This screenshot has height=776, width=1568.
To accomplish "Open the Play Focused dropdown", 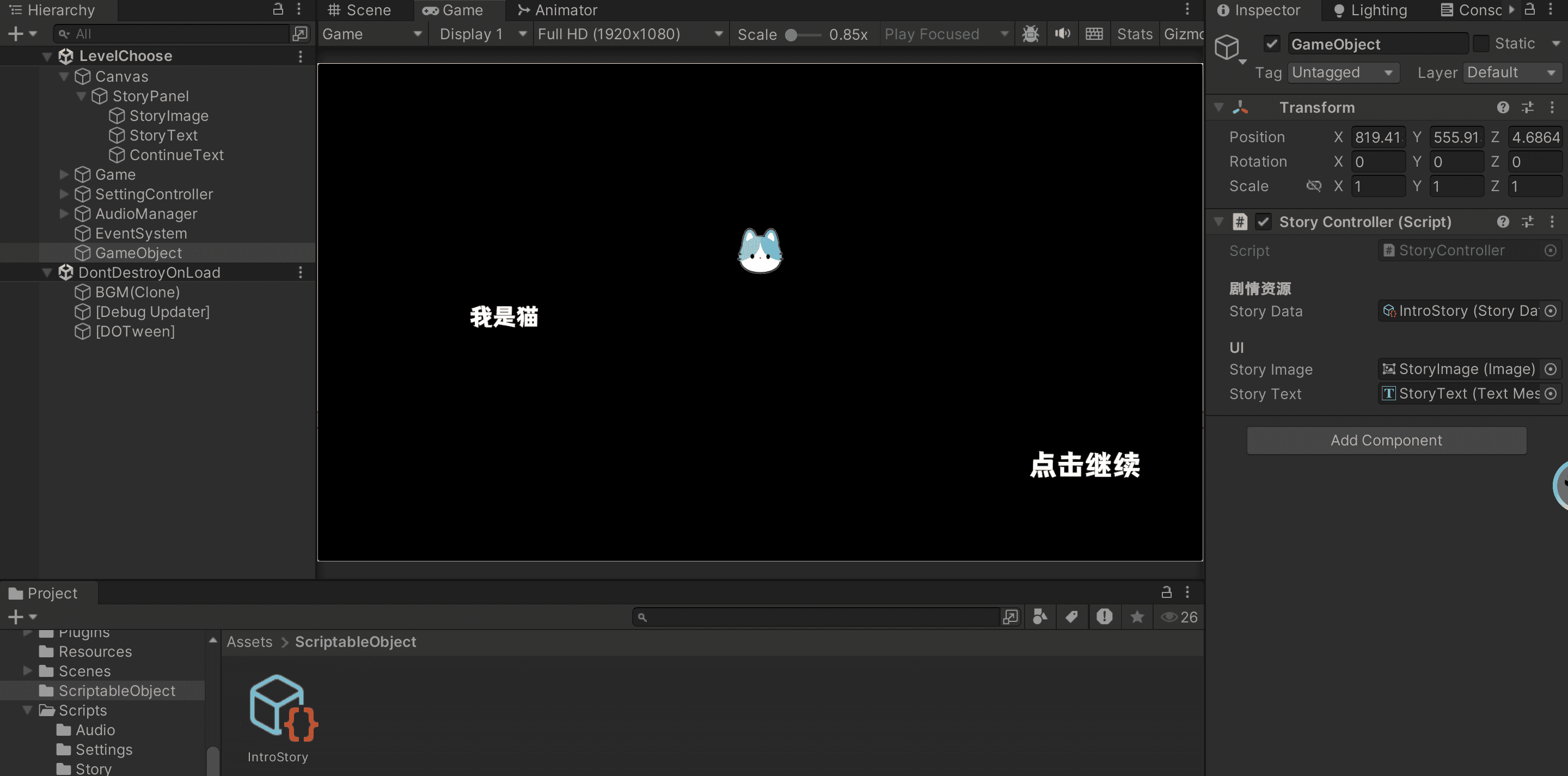I will tap(946, 34).
